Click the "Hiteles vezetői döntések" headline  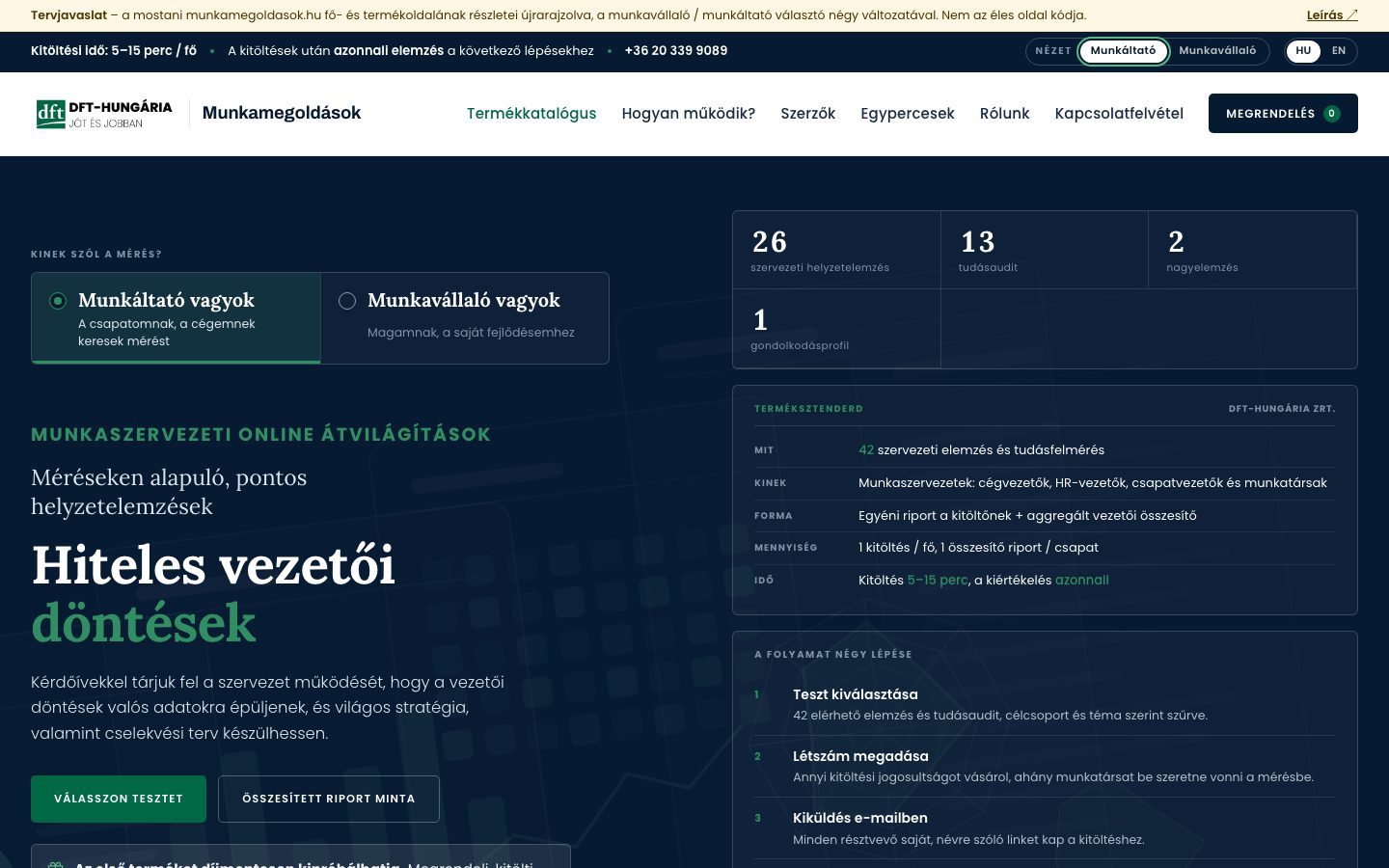214,594
